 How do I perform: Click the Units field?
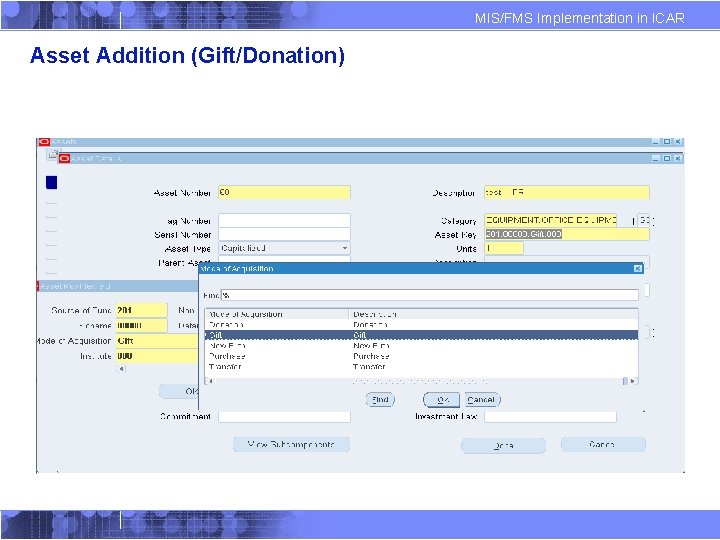point(504,248)
